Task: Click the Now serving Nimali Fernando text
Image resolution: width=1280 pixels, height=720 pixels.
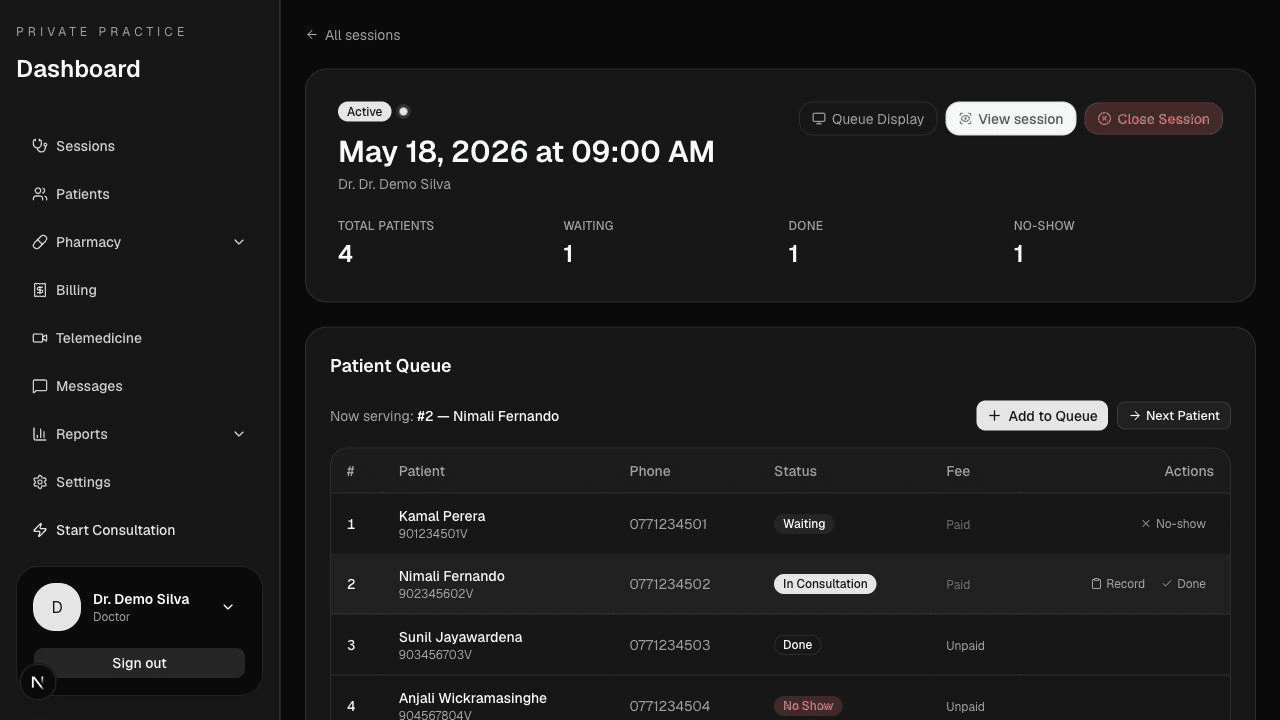Action: 444,416
